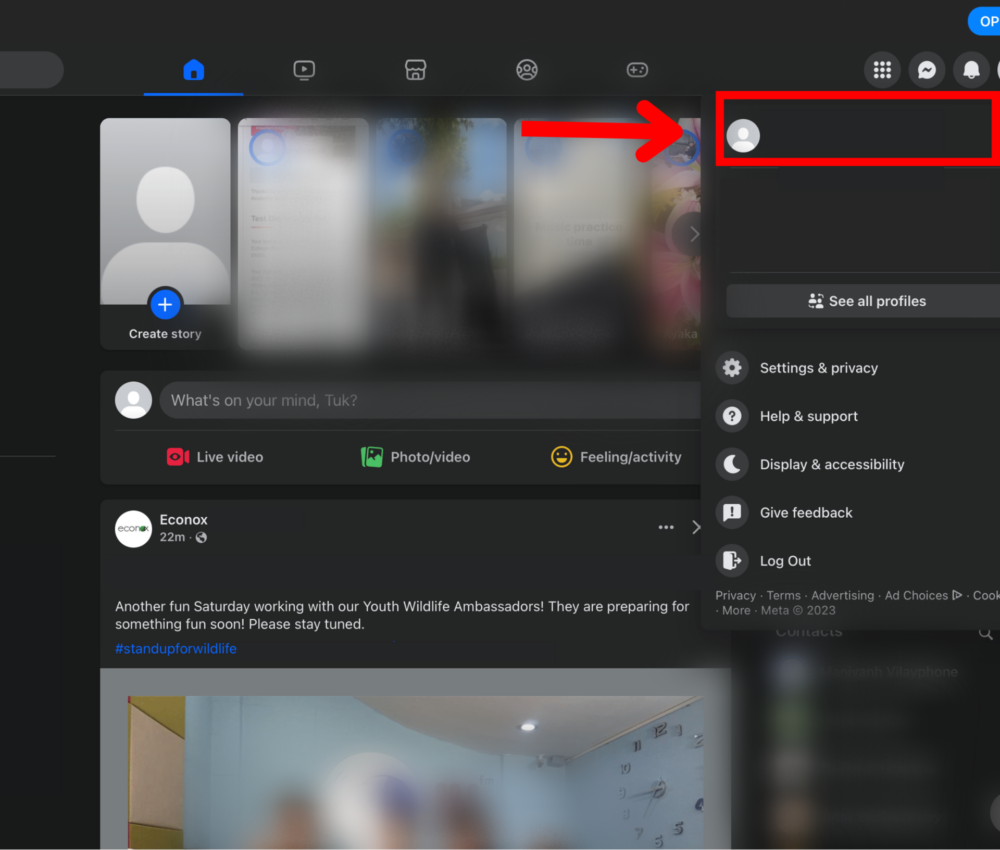Open Marketplace from the top navigation
The width and height of the screenshot is (1000, 850).
point(415,69)
